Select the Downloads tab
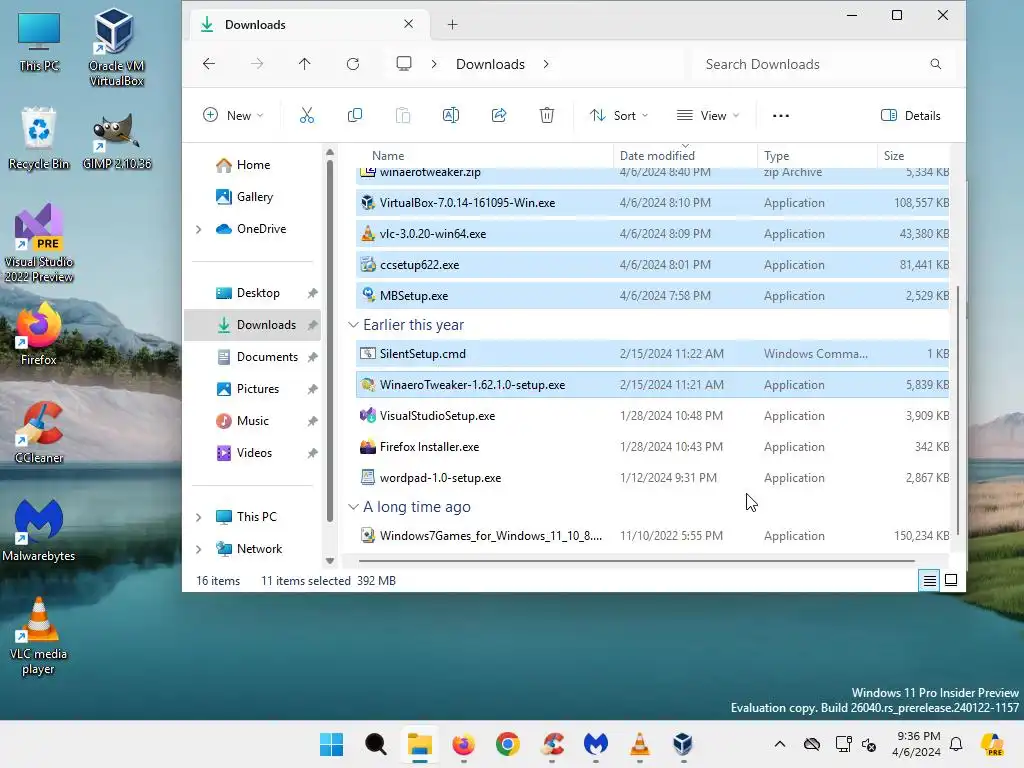 [307, 25]
